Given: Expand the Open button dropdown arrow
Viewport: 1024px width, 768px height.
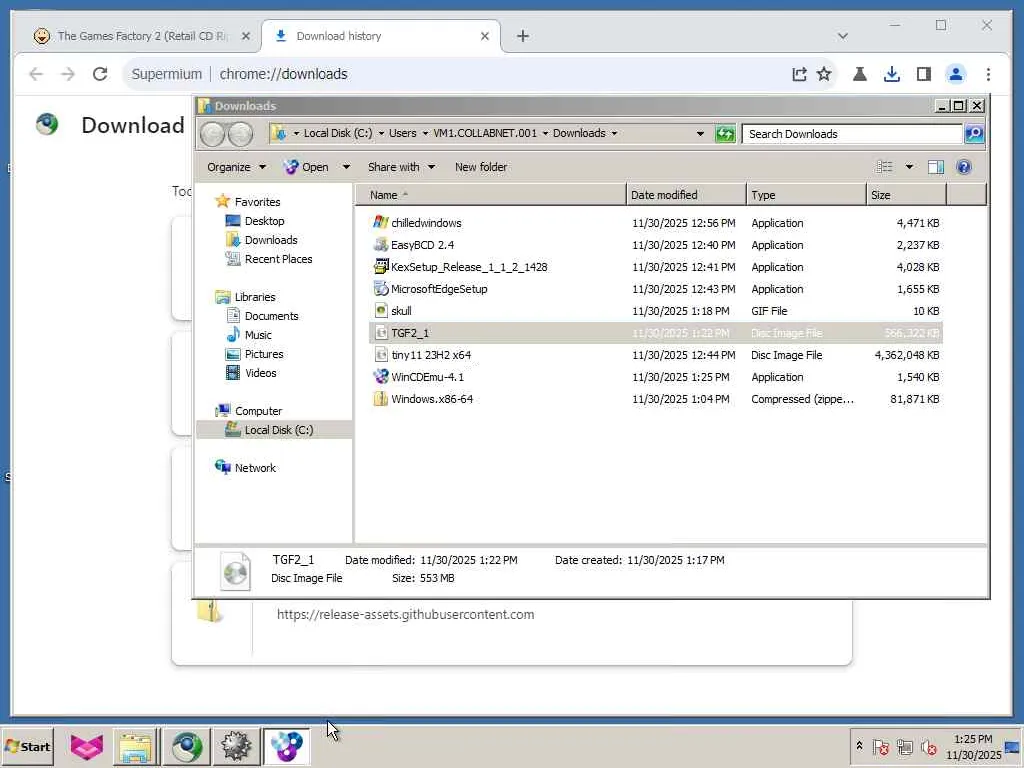Looking at the screenshot, I should pyautogui.click(x=346, y=167).
